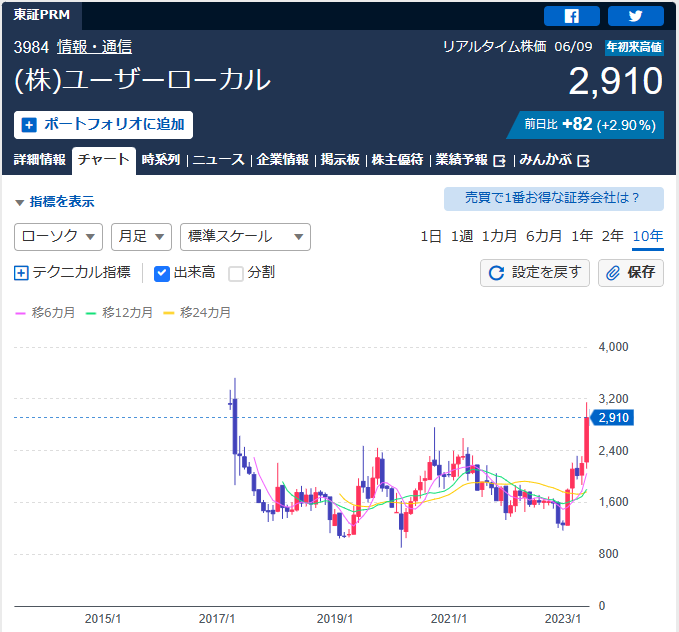The image size is (679, 632).
Task: Open the みんかぶ link
Action: point(545,160)
